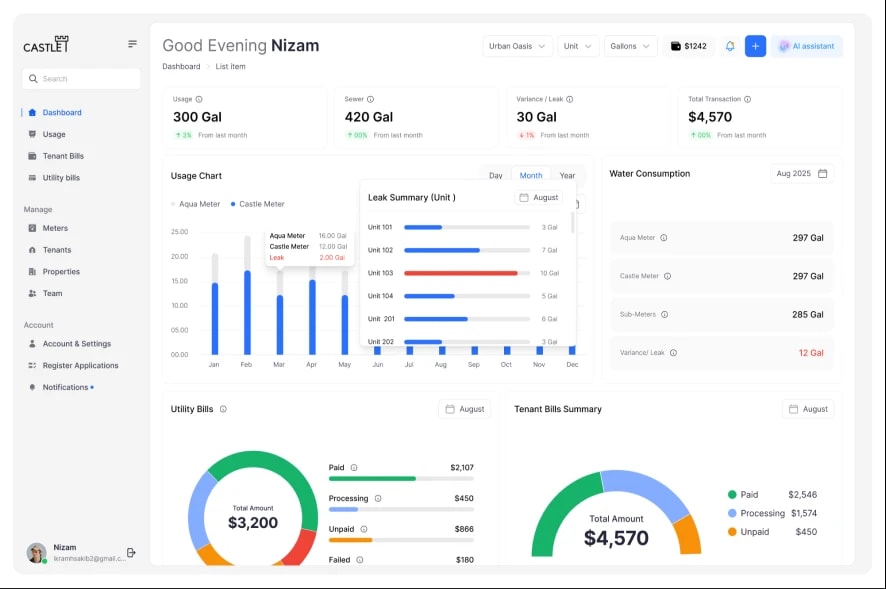Collapse sidebar with the menu icon

tap(132, 44)
